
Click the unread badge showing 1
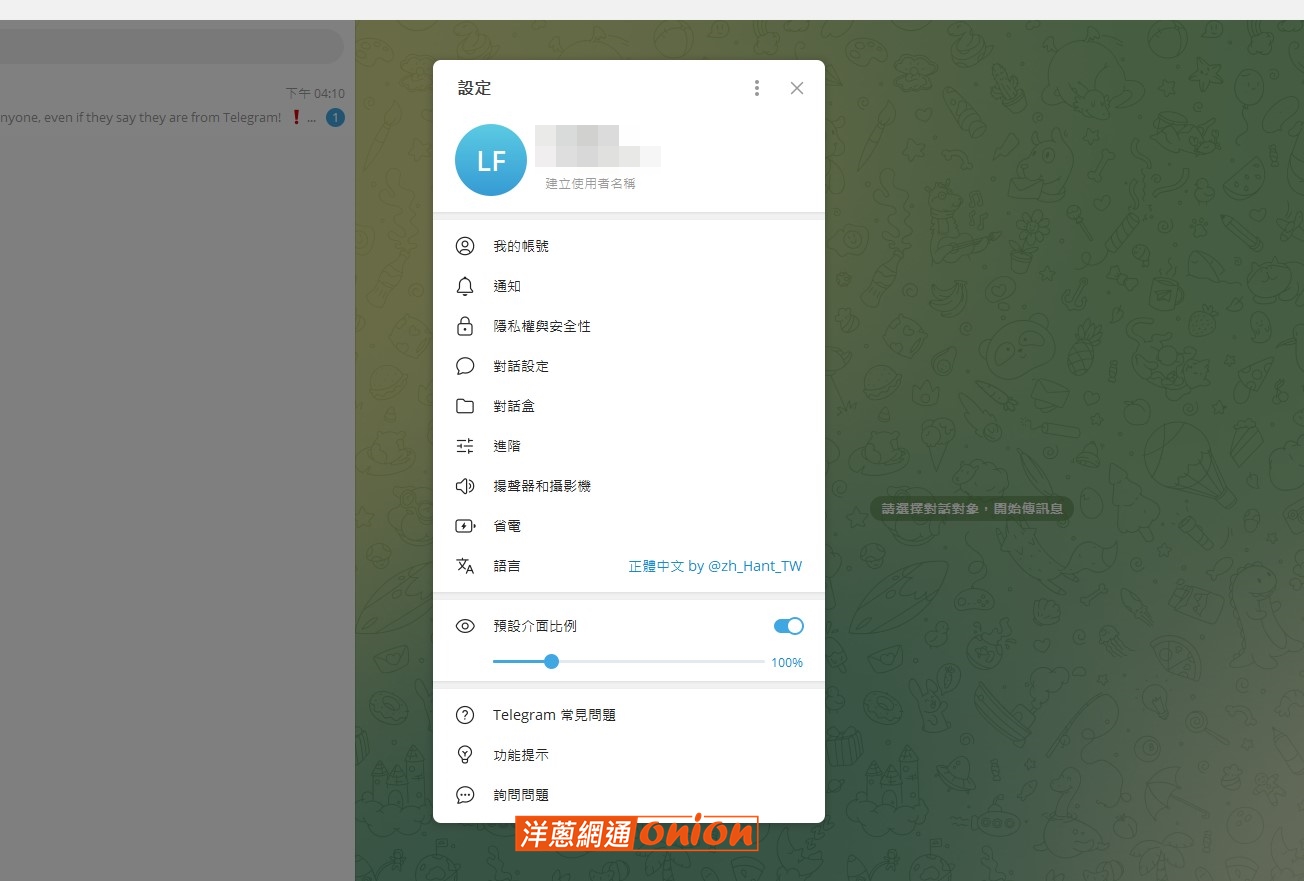click(336, 118)
